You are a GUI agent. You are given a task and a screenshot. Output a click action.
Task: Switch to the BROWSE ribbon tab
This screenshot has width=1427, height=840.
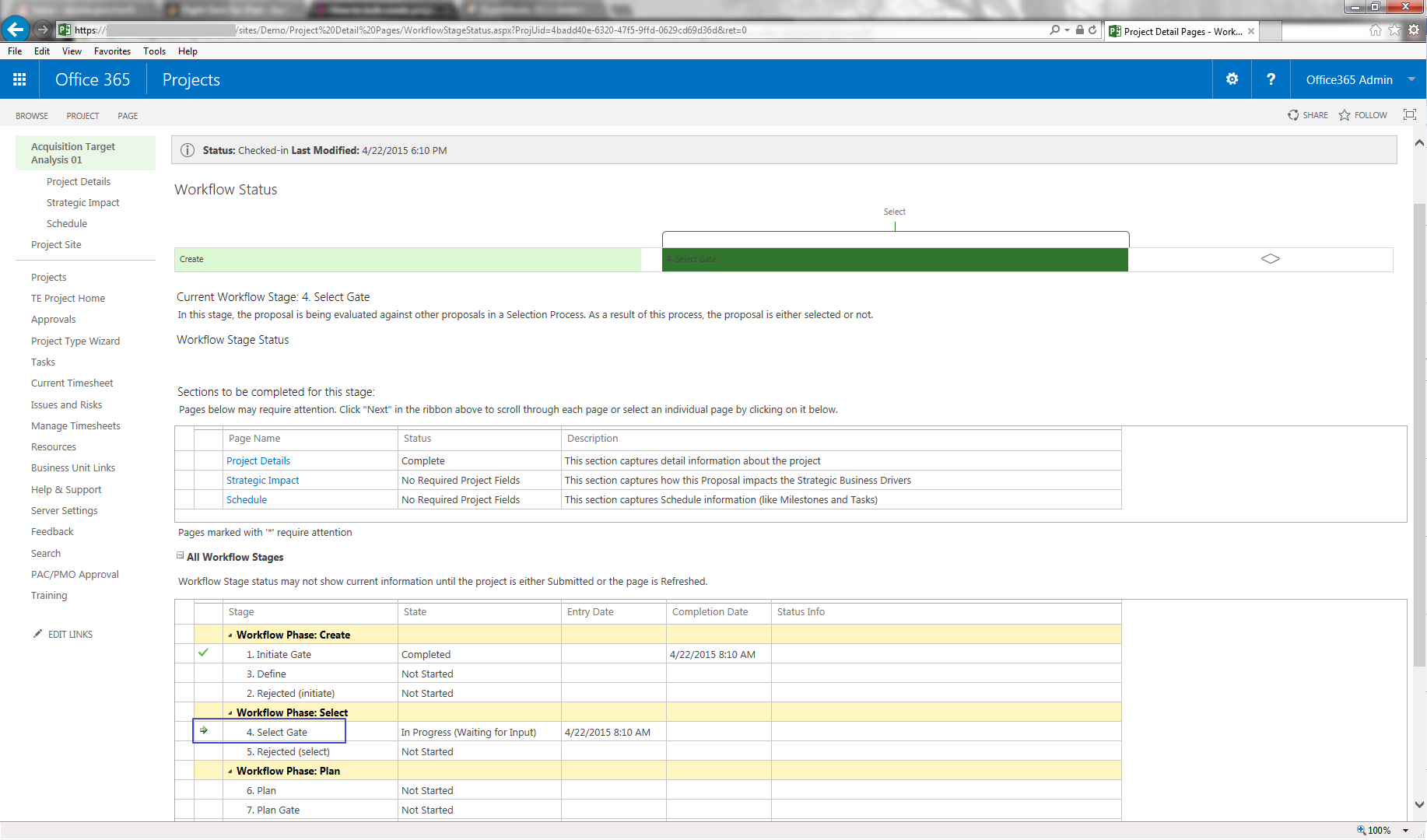(32, 116)
